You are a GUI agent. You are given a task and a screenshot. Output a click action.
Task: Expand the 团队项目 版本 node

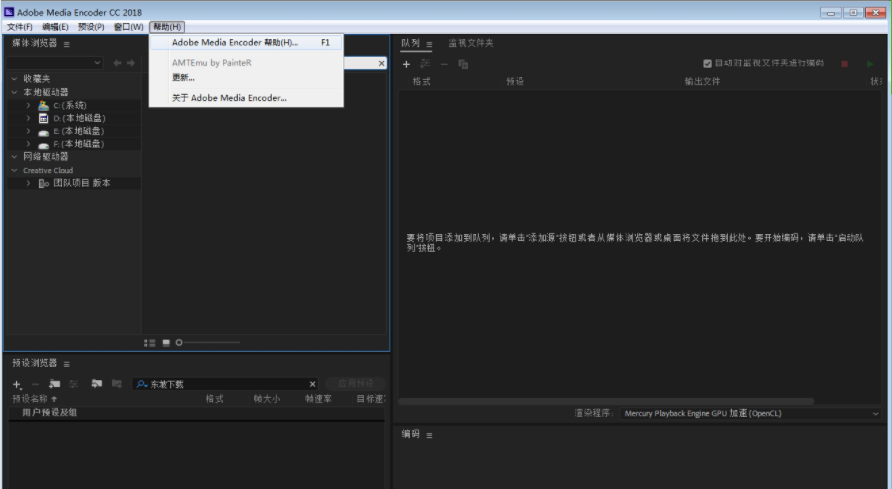click(28, 183)
